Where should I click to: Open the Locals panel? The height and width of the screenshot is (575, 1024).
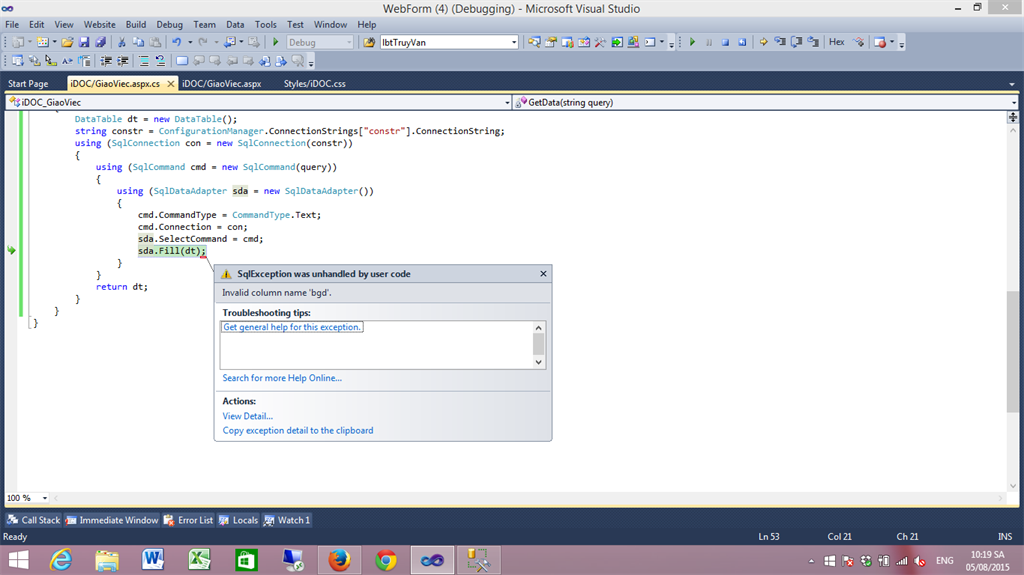point(238,520)
